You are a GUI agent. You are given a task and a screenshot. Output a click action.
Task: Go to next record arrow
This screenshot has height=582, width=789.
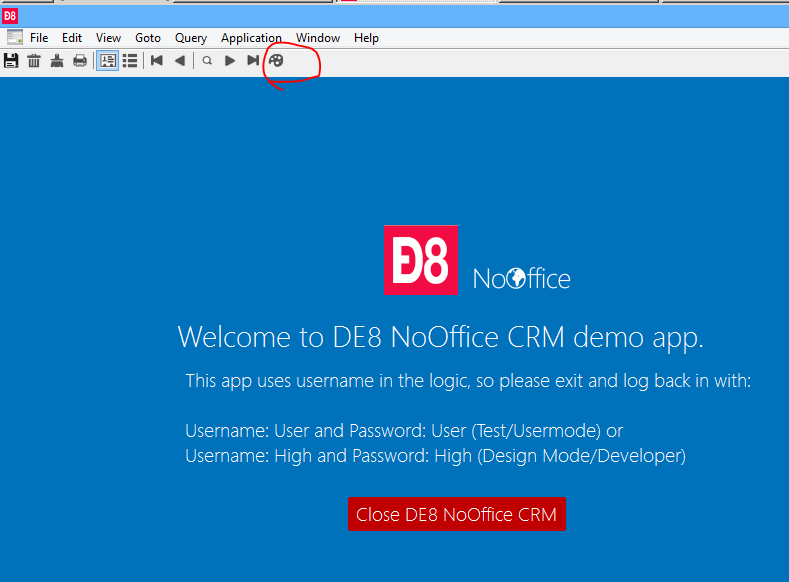pos(230,61)
